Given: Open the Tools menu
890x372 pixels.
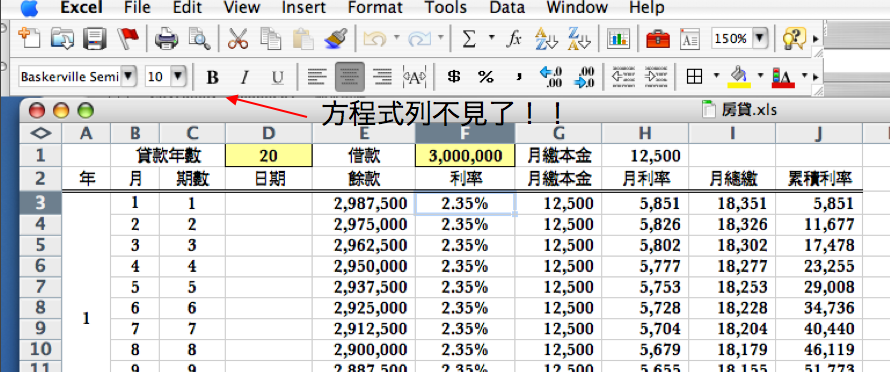Looking at the screenshot, I should point(446,8).
